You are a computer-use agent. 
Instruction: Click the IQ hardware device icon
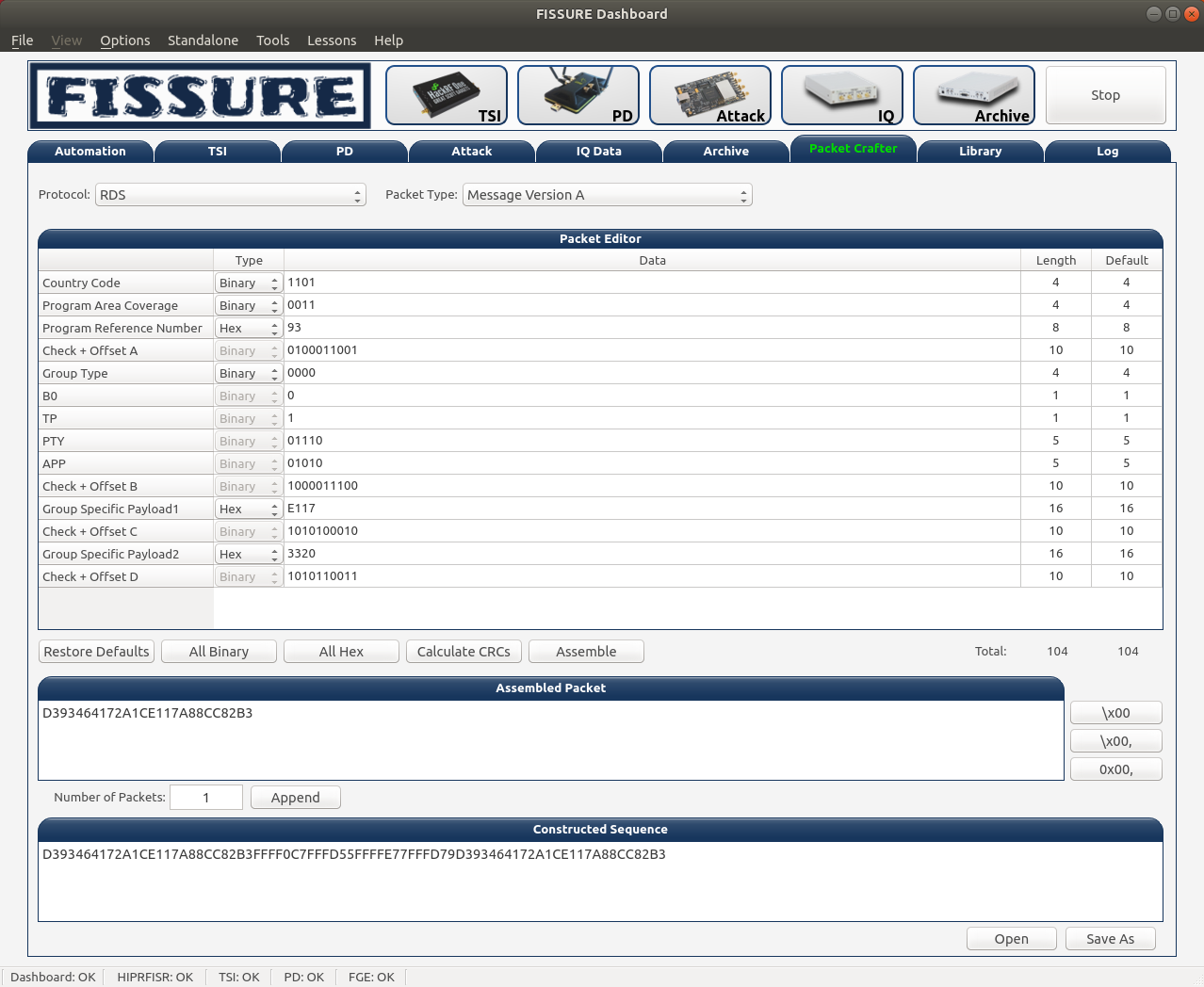coord(842,95)
